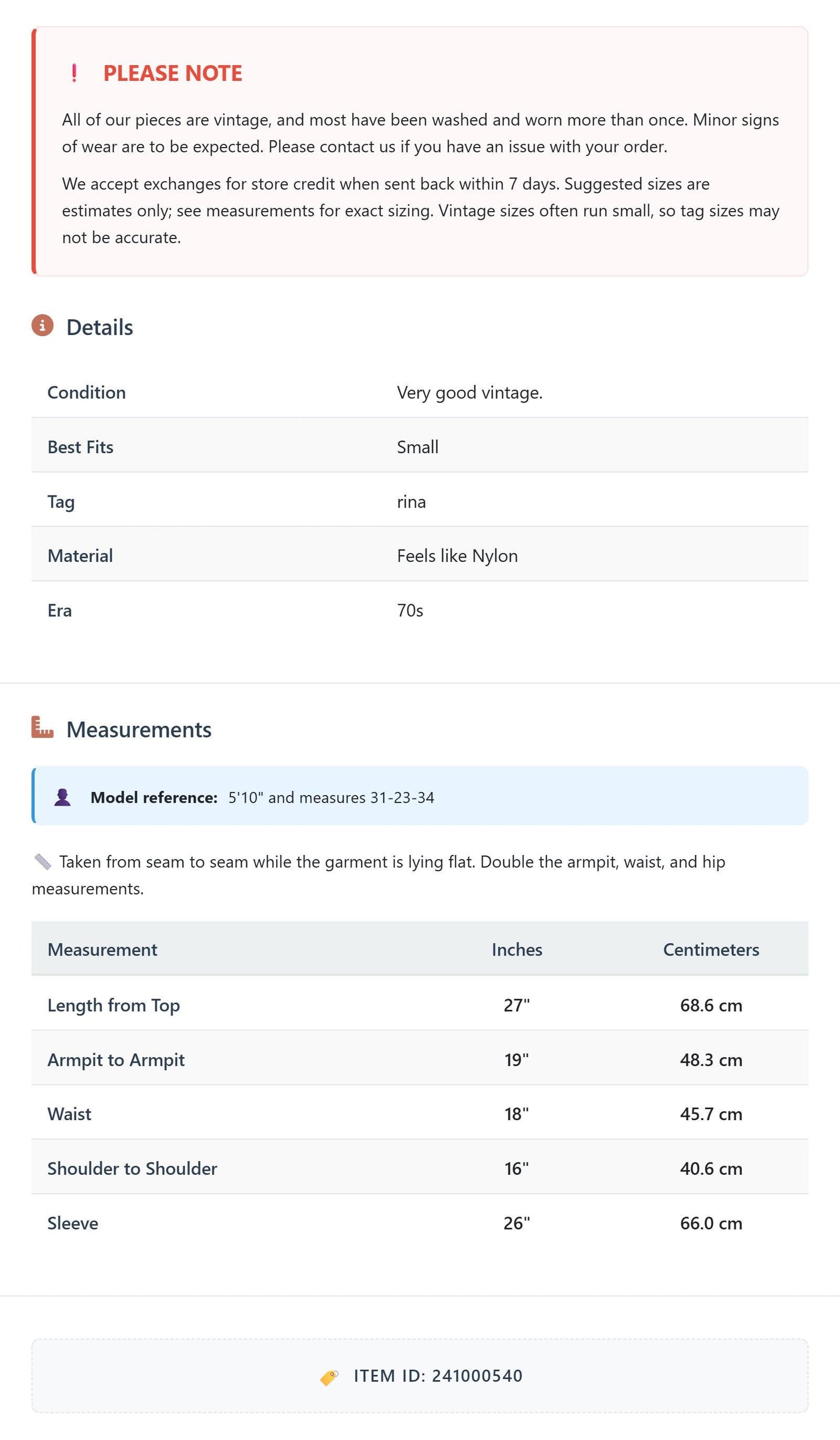The image size is (840, 1440).
Task: Click the Sleeve inches value 26"
Action: click(517, 1224)
